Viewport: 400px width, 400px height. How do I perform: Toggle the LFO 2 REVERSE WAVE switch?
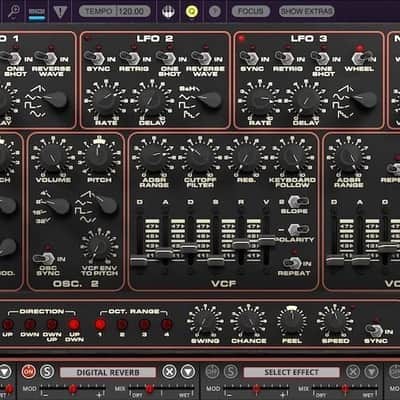tap(201, 58)
